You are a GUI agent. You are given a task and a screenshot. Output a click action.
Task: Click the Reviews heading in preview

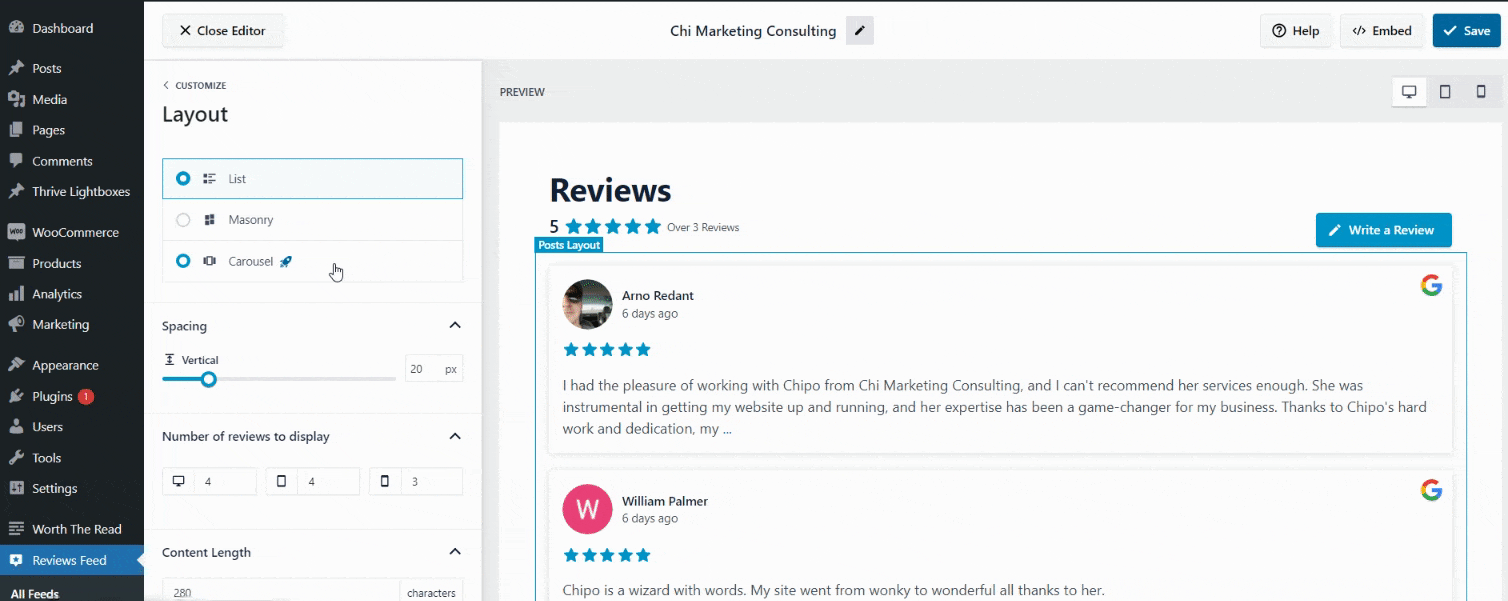[x=611, y=190]
